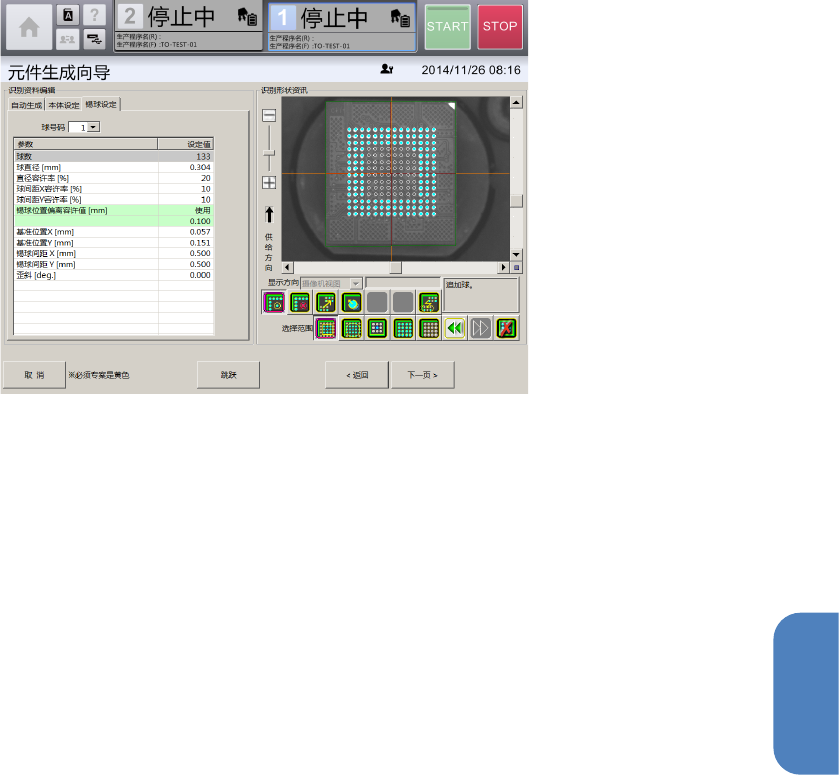Switch to the 锡球设定 tab
Viewport: 839px width, 775px height.
[101, 104]
